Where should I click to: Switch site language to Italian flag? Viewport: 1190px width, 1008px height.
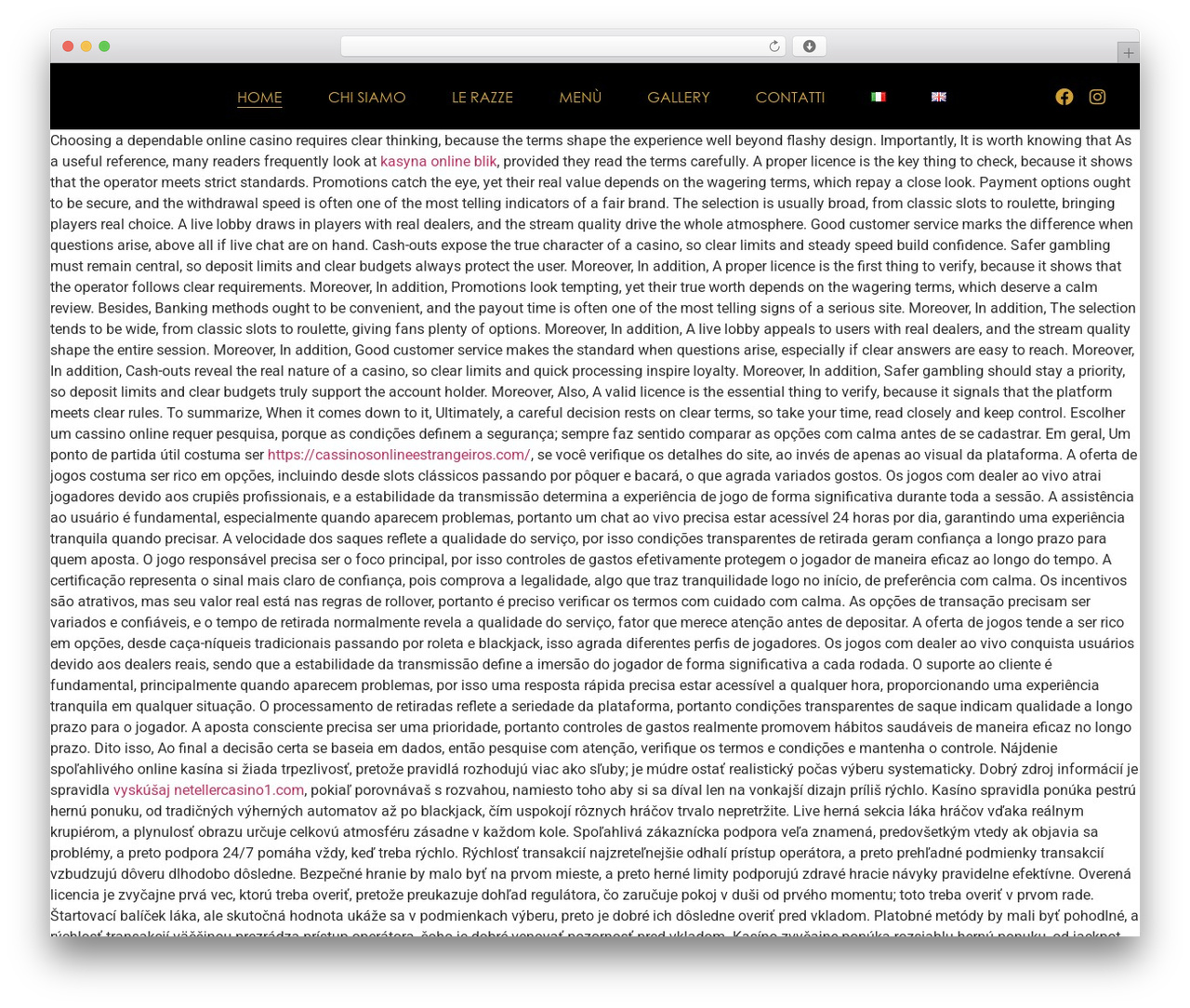879,97
